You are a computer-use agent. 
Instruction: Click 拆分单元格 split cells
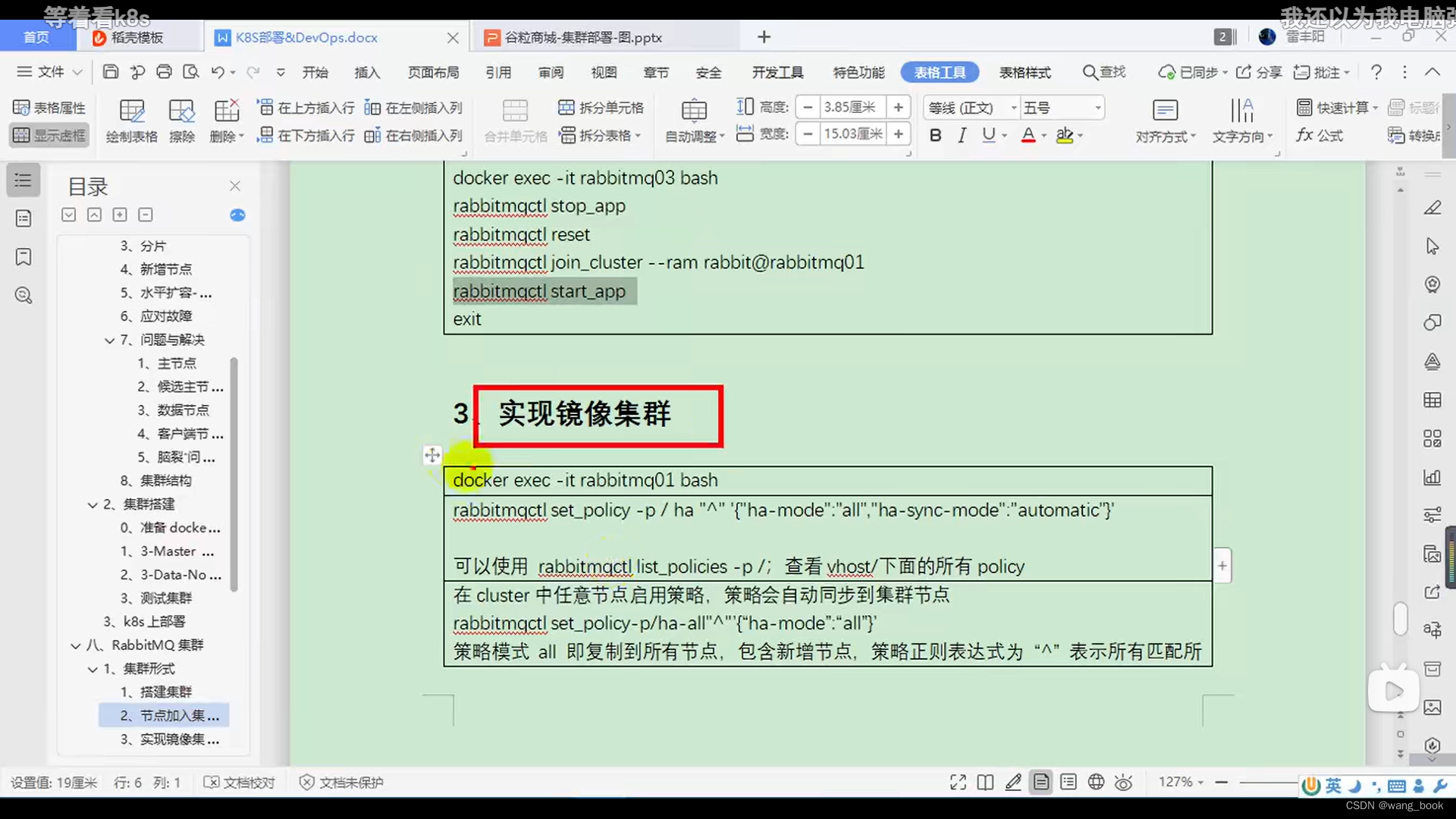[601, 108]
